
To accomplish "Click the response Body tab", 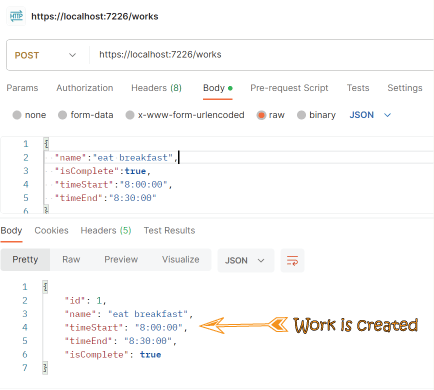I will [11, 230].
